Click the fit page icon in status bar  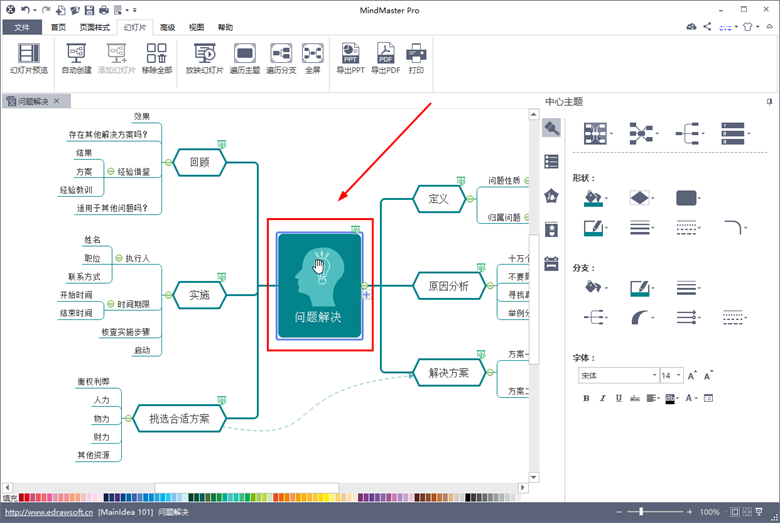tap(734, 512)
